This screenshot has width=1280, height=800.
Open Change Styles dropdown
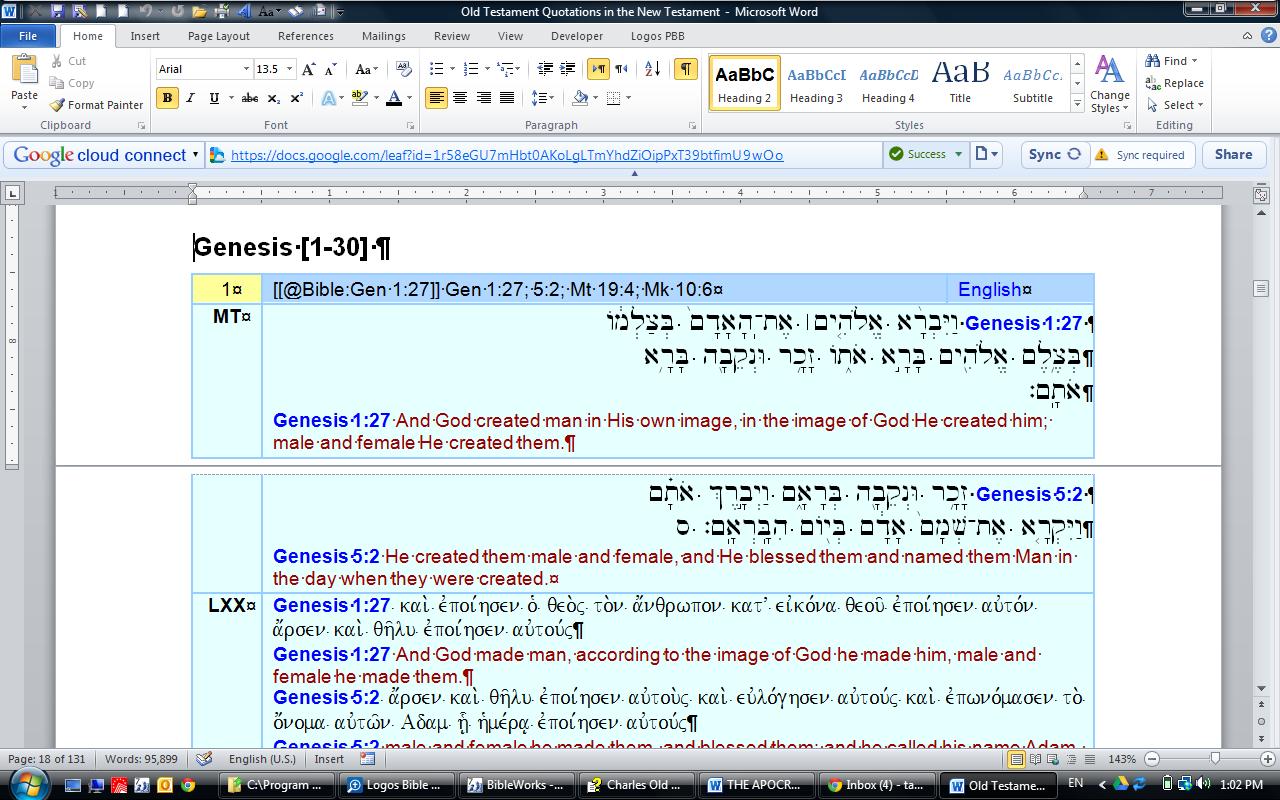pos(1110,85)
